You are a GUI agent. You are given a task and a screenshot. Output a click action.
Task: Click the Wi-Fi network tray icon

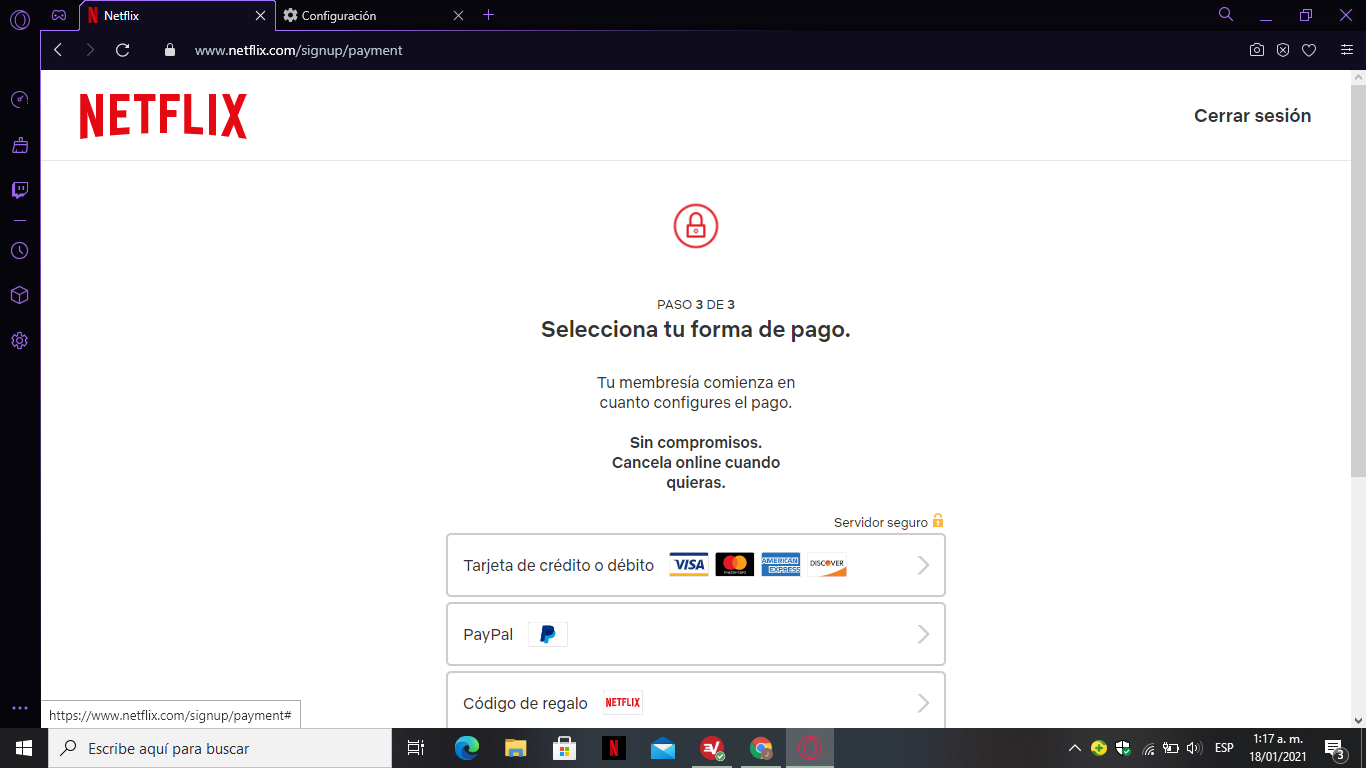pyautogui.click(x=1148, y=748)
